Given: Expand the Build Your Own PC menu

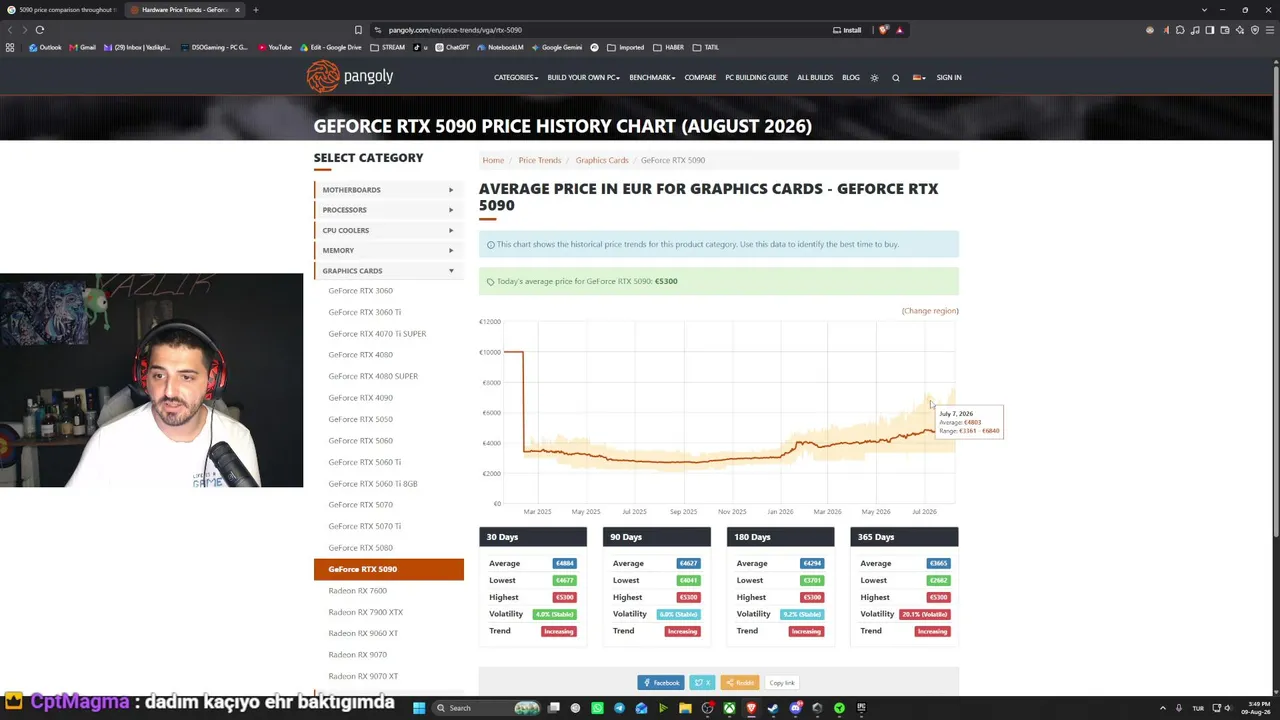Looking at the screenshot, I should 584,78.
